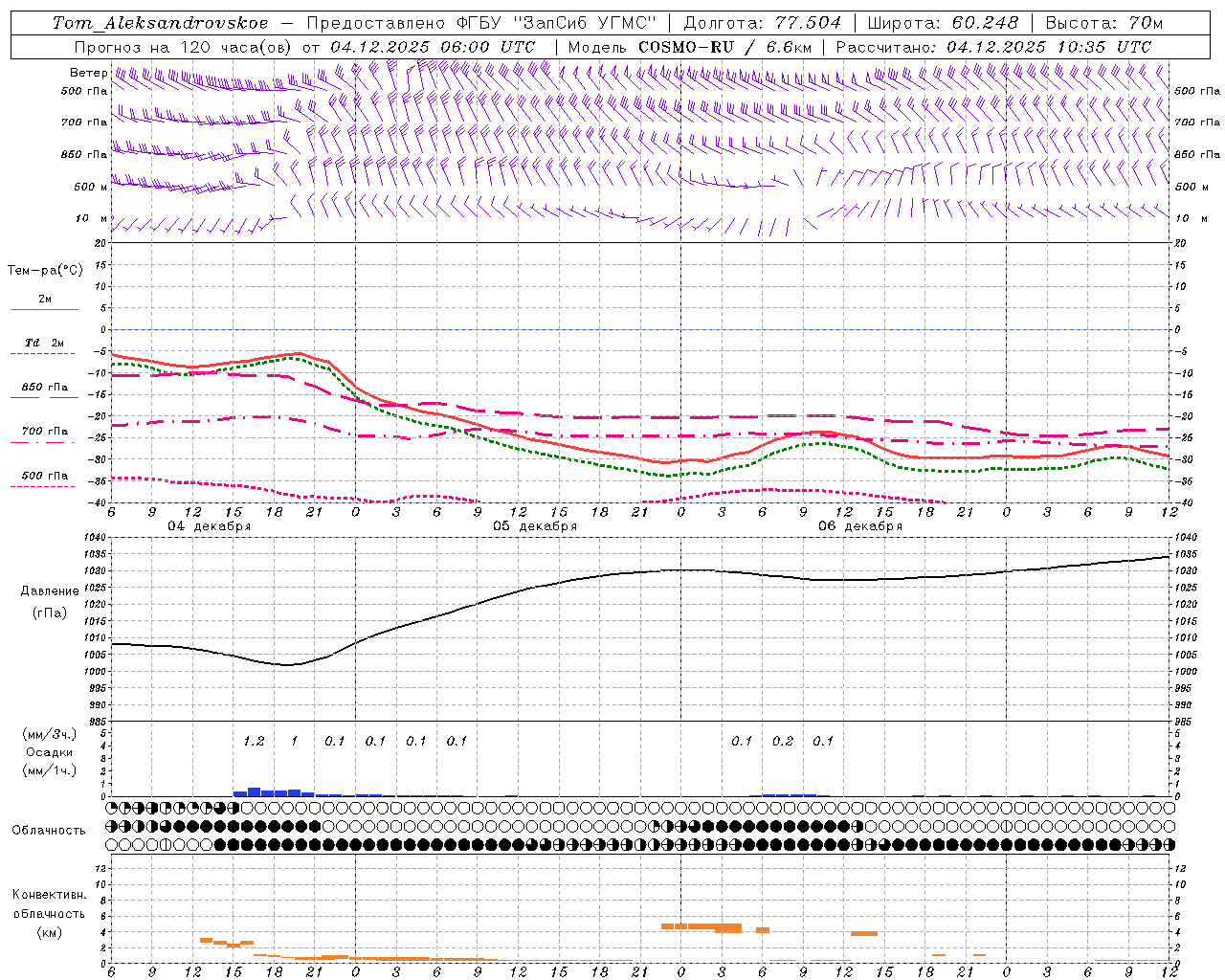Click the solid line sample under 2м legend

coord(44,309)
